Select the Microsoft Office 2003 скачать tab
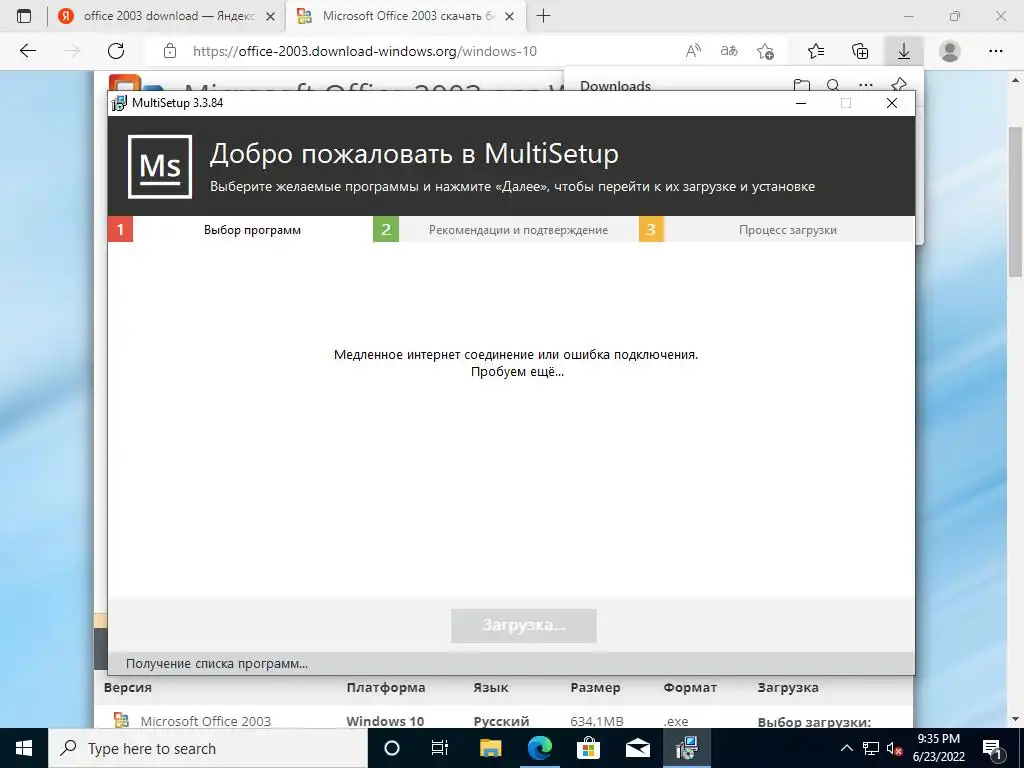The width and height of the screenshot is (1024, 768). pyautogui.click(x=406, y=16)
